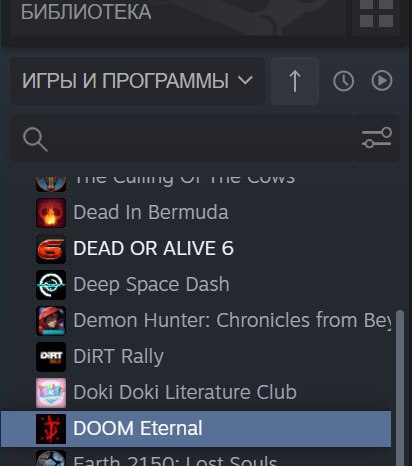
Task: Open Demon Hunter: Chronicles from Beyond
Action: pos(196,320)
